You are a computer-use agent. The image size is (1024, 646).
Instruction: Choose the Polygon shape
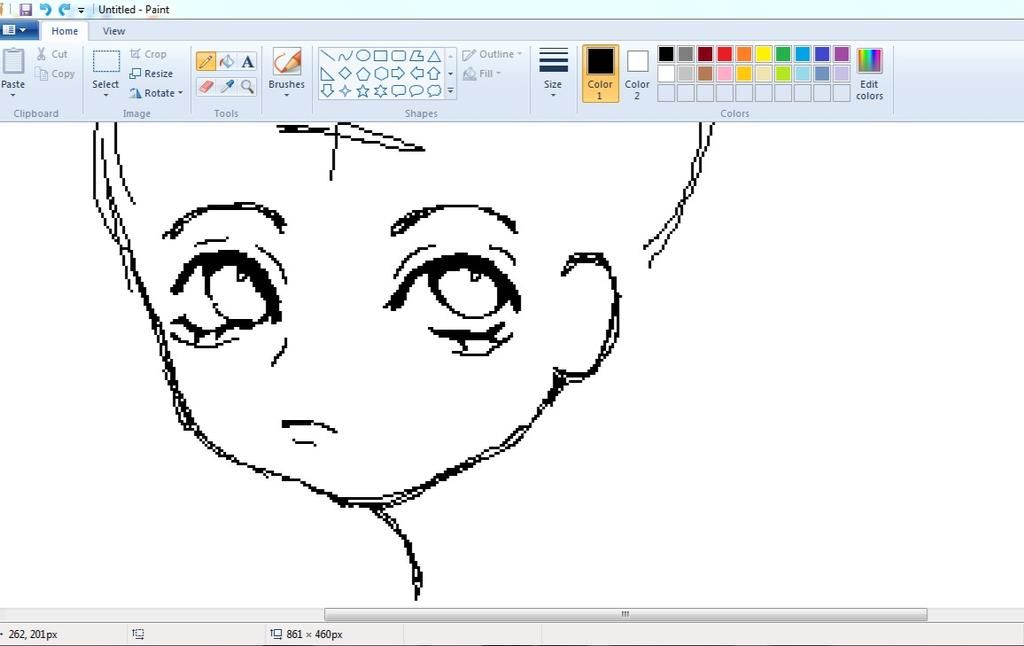tap(416, 56)
